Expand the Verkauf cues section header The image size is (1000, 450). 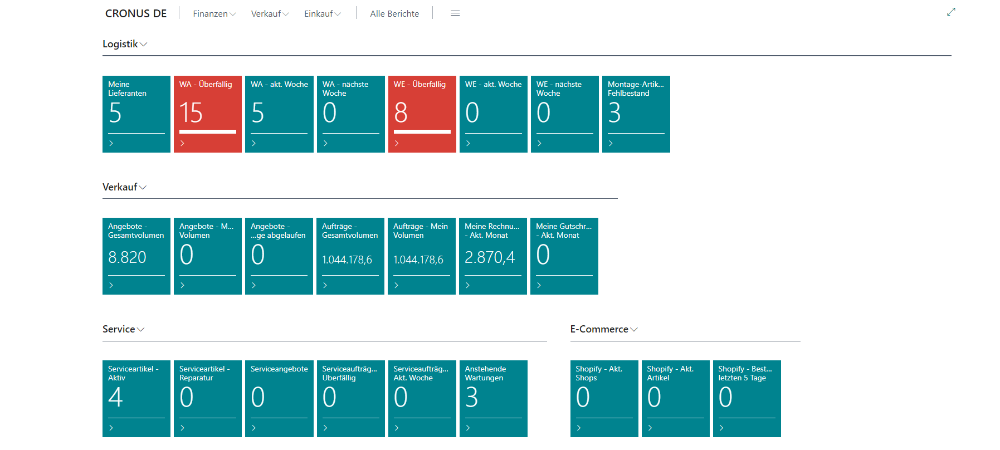[x=124, y=187]
